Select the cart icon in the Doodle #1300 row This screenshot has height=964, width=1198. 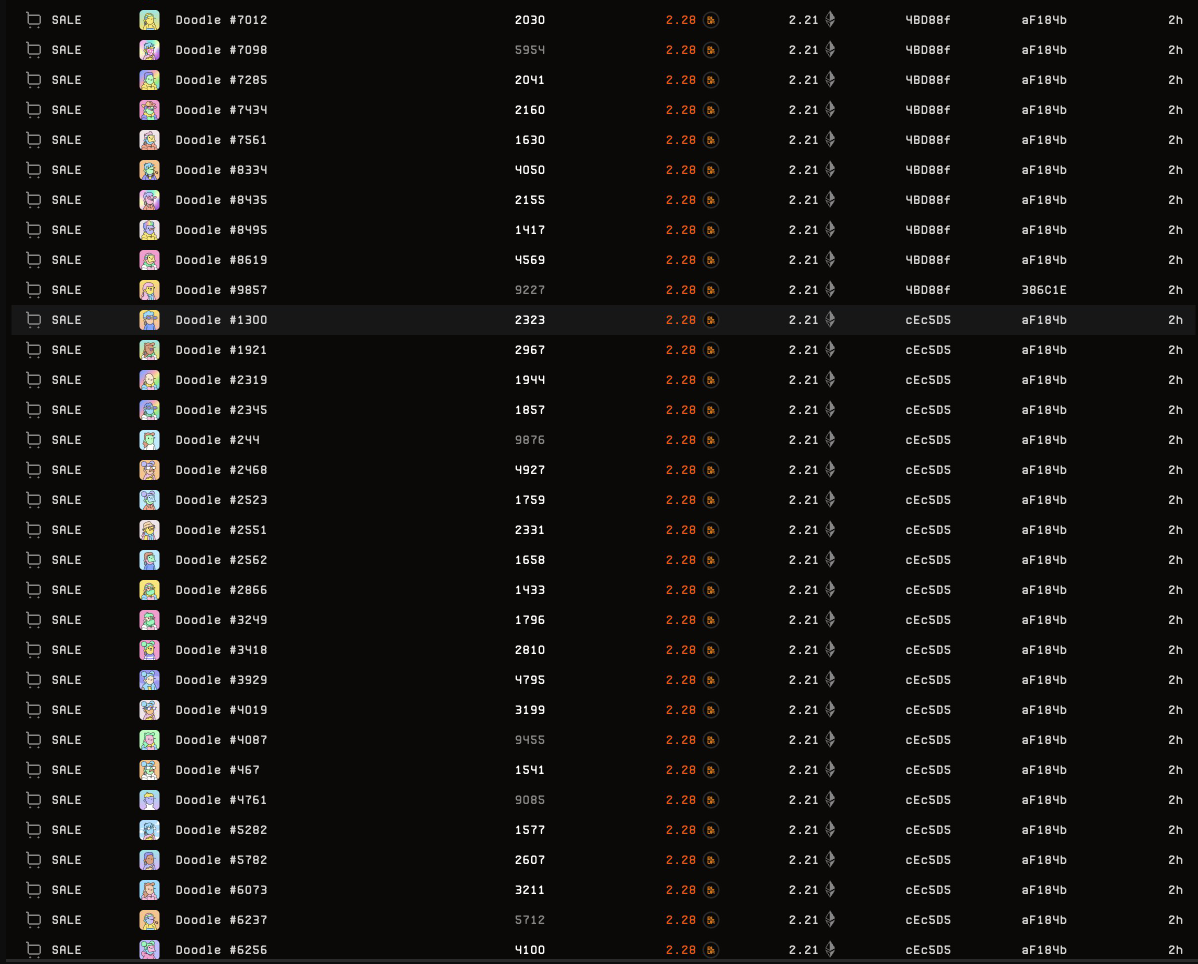click(34, 320)
